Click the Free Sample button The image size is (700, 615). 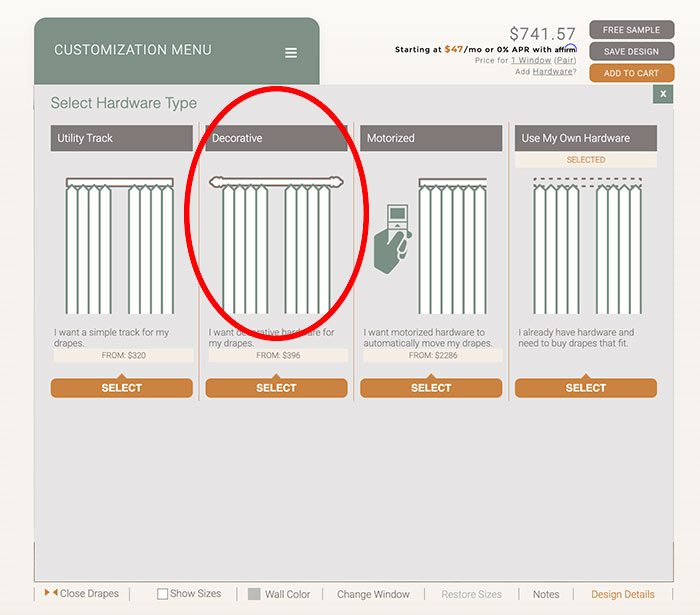631,30
